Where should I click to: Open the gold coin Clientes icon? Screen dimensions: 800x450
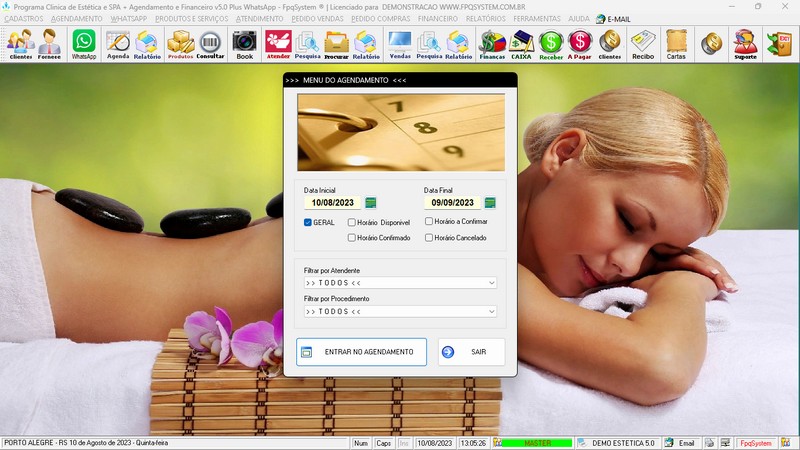(x=610, y=44)
